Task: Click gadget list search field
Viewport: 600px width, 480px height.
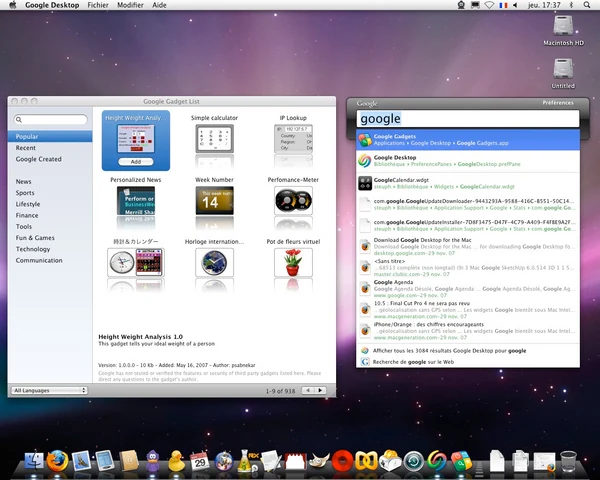Action: coord(51,119)
